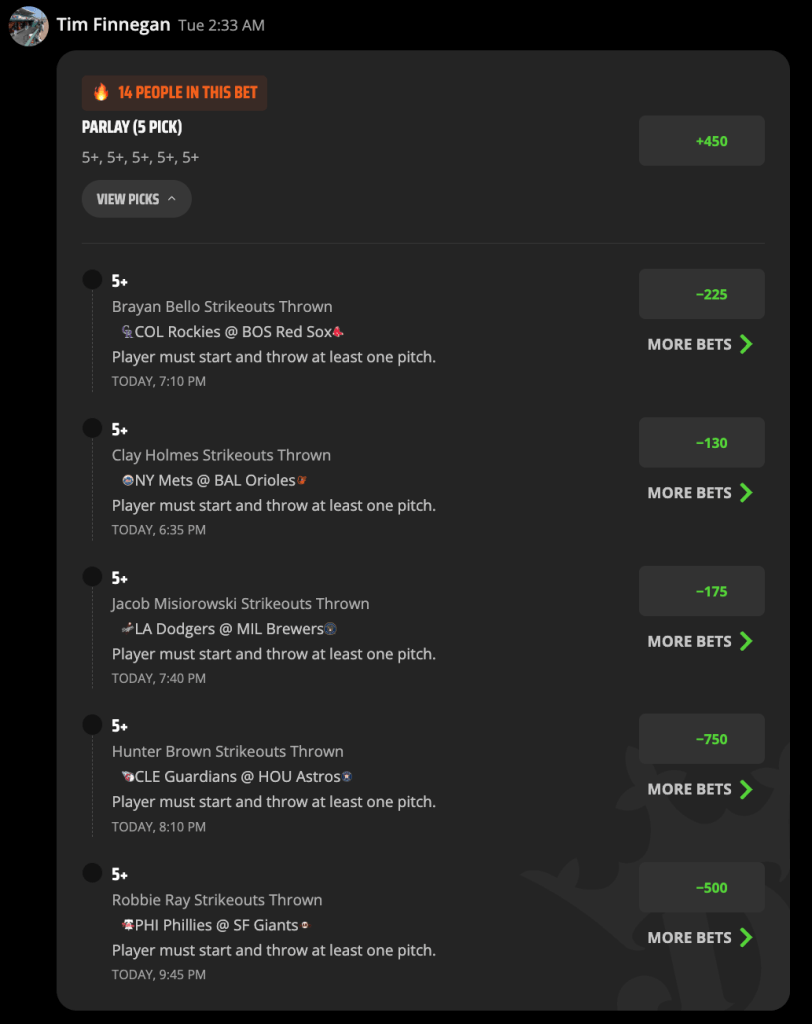Click the -225 odds for Brayan Bello
This screenshot has height=1024, width=812.
702,294
